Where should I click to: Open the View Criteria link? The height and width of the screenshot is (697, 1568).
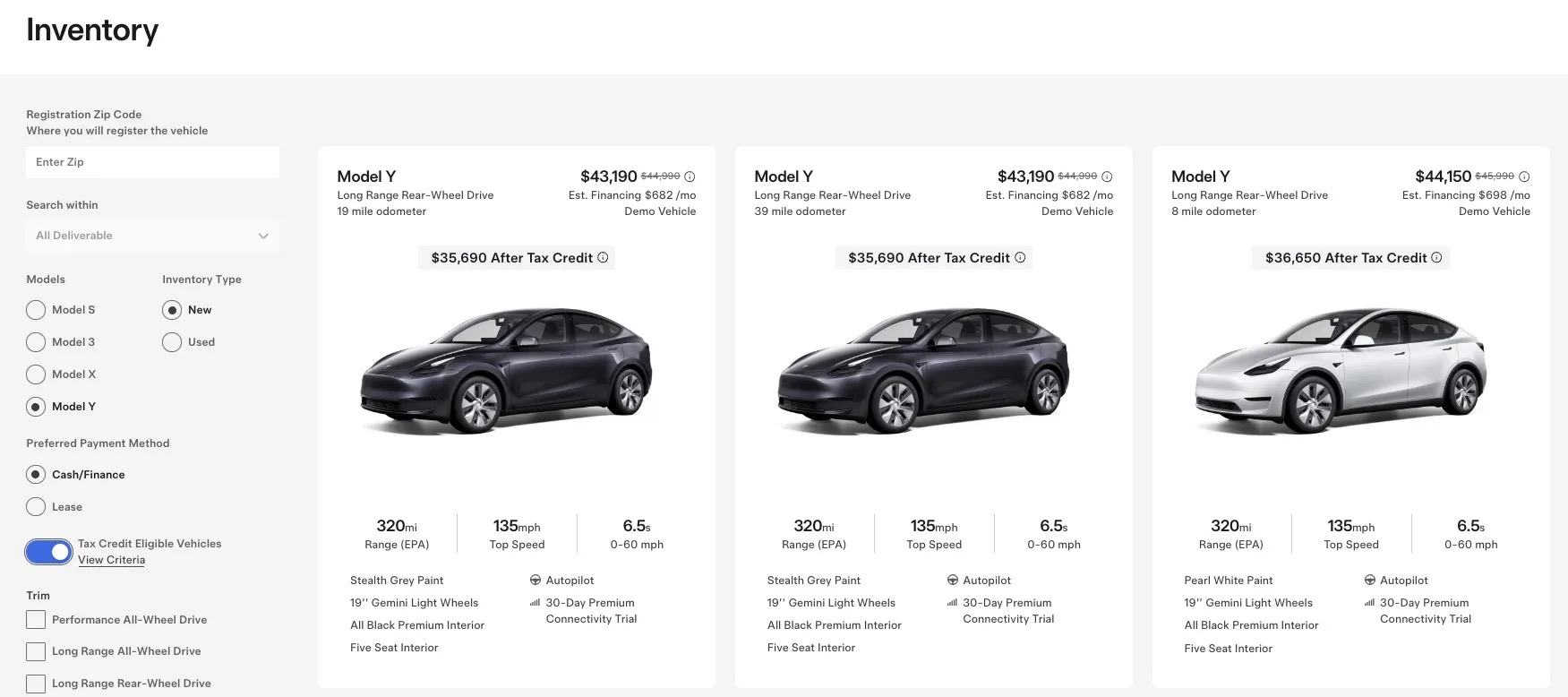click(x=111, y=560)
